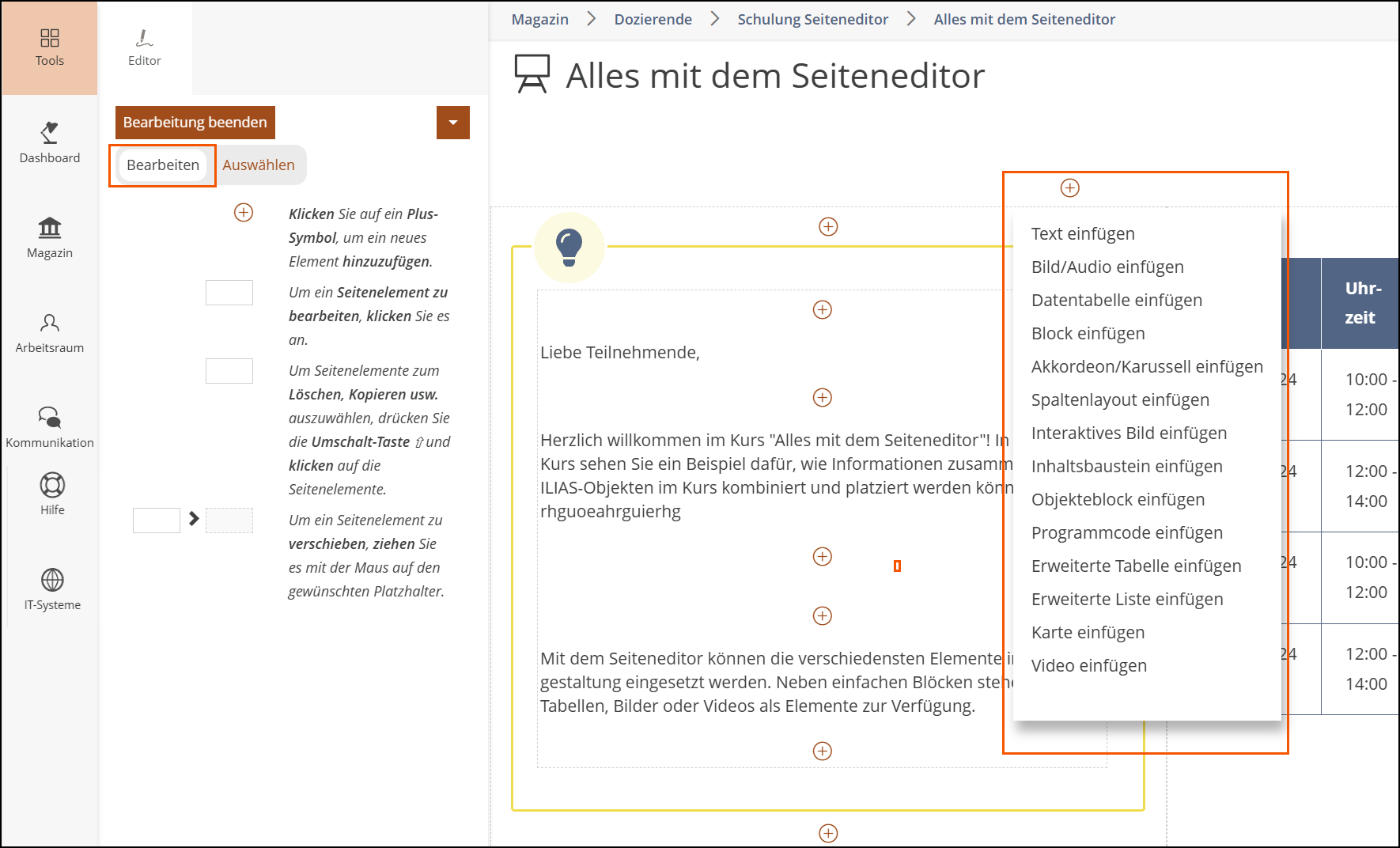Click the 'Liebe Teilnehmende,' text paragraph

[619, 353]
